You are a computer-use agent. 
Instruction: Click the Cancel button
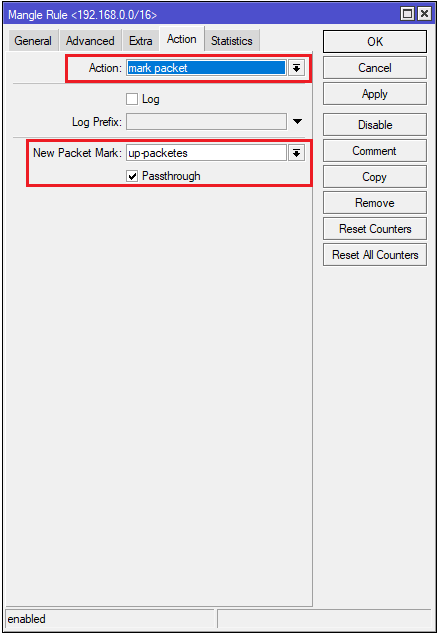pyautogui.click(x=375, y=68)
